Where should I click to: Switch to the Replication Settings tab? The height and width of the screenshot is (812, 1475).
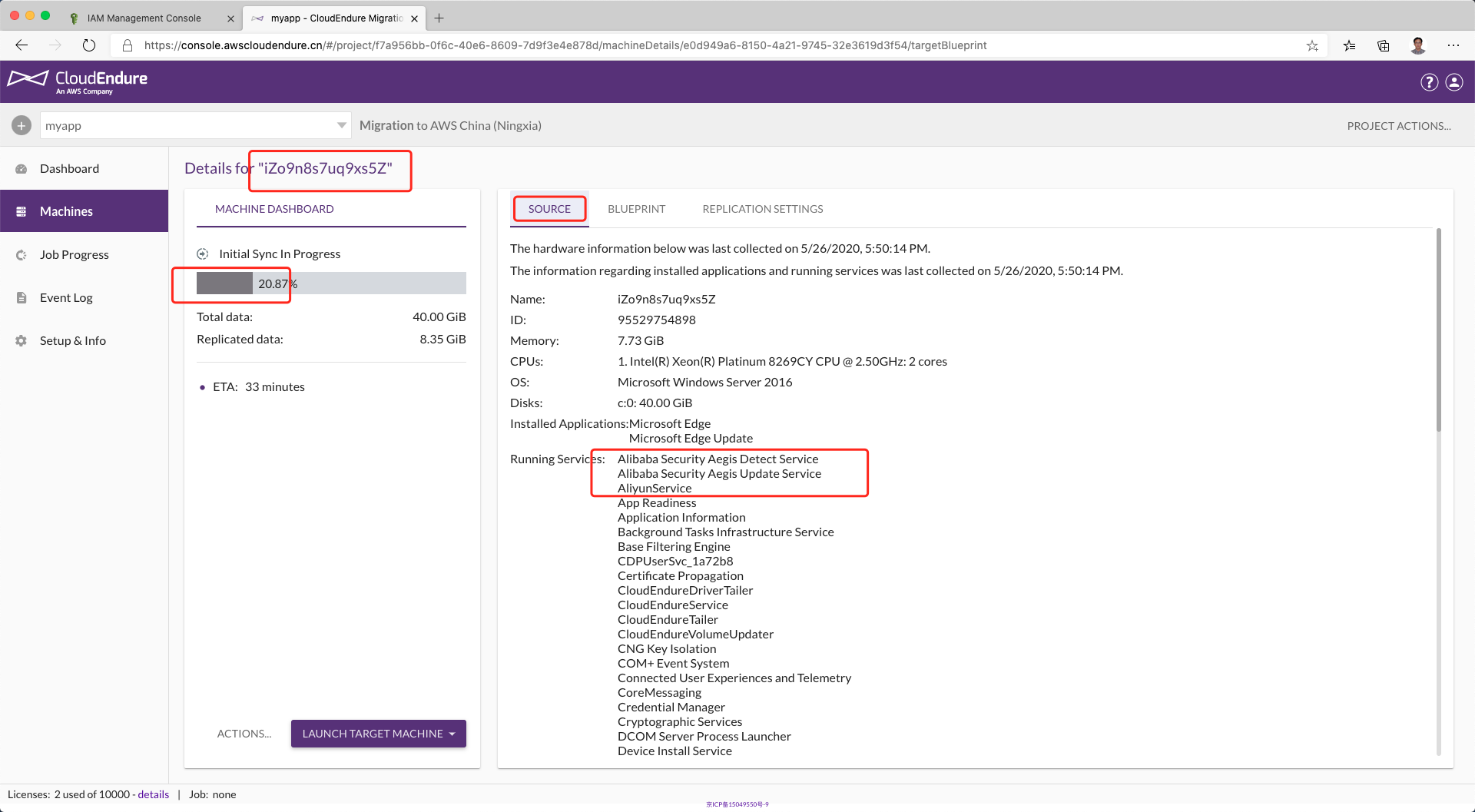pos(762,209)
